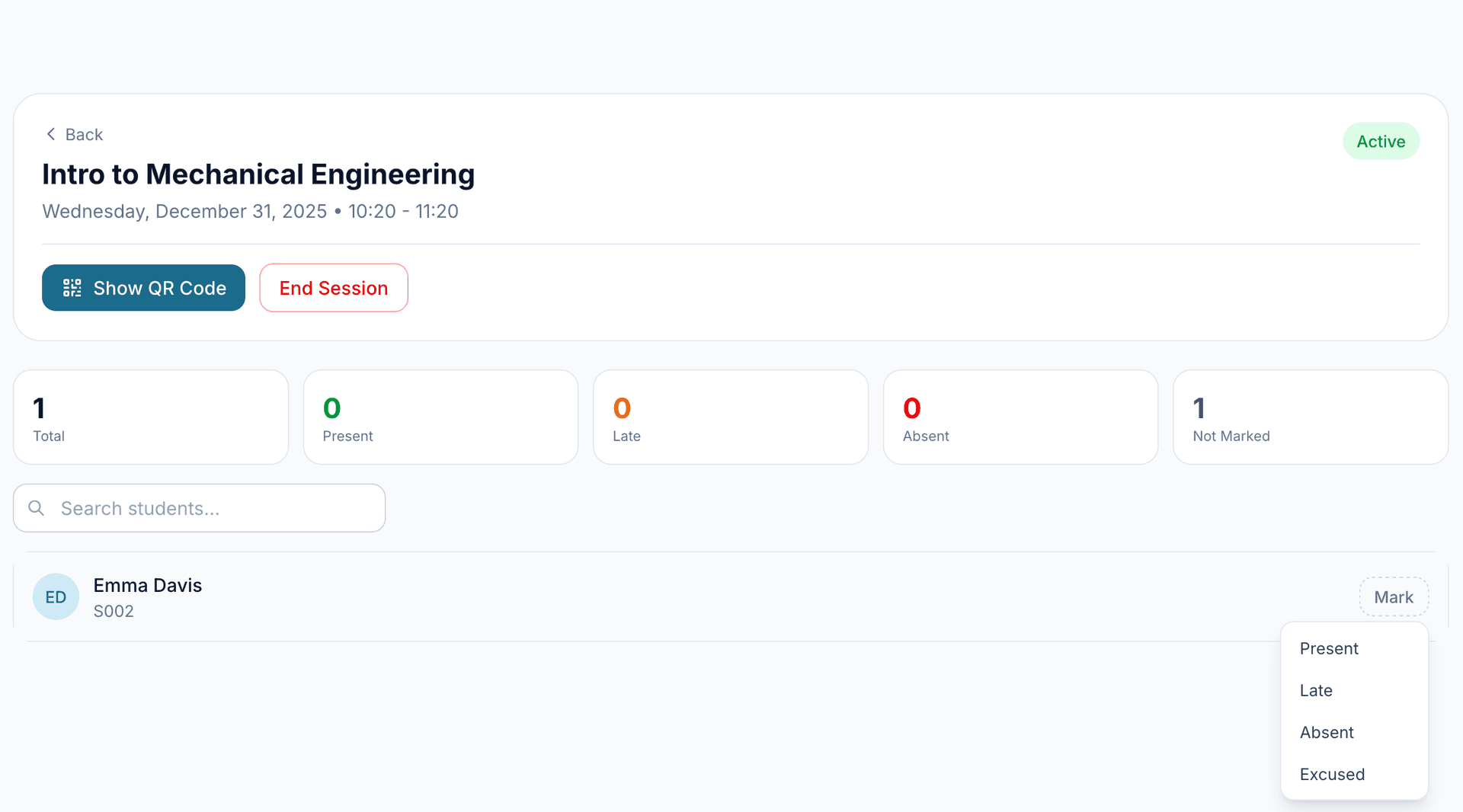
Task: Choose Excused in the attendance options
Action: (x=1332, y=774)
